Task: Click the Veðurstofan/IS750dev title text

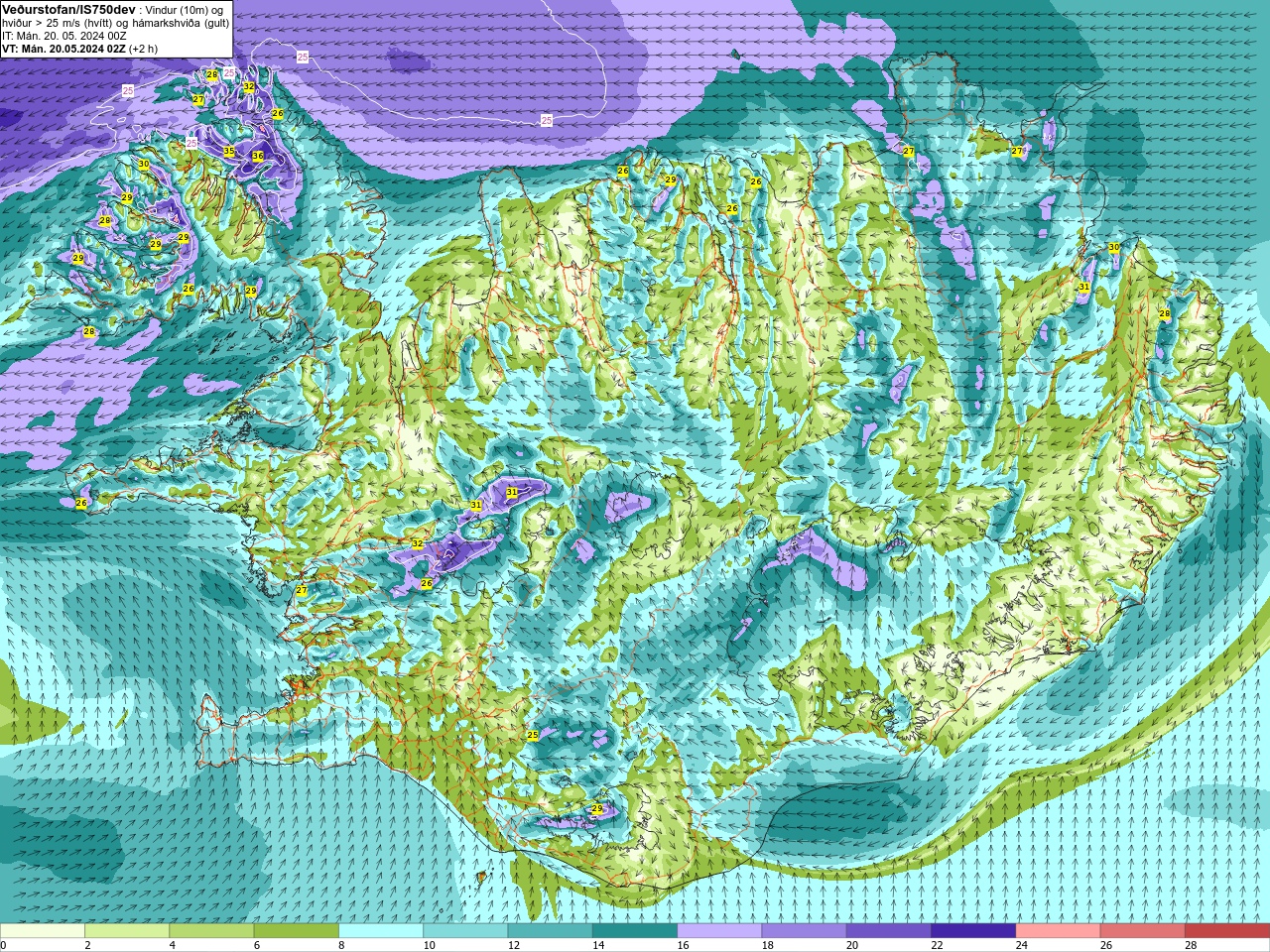Action: point(68,9)
